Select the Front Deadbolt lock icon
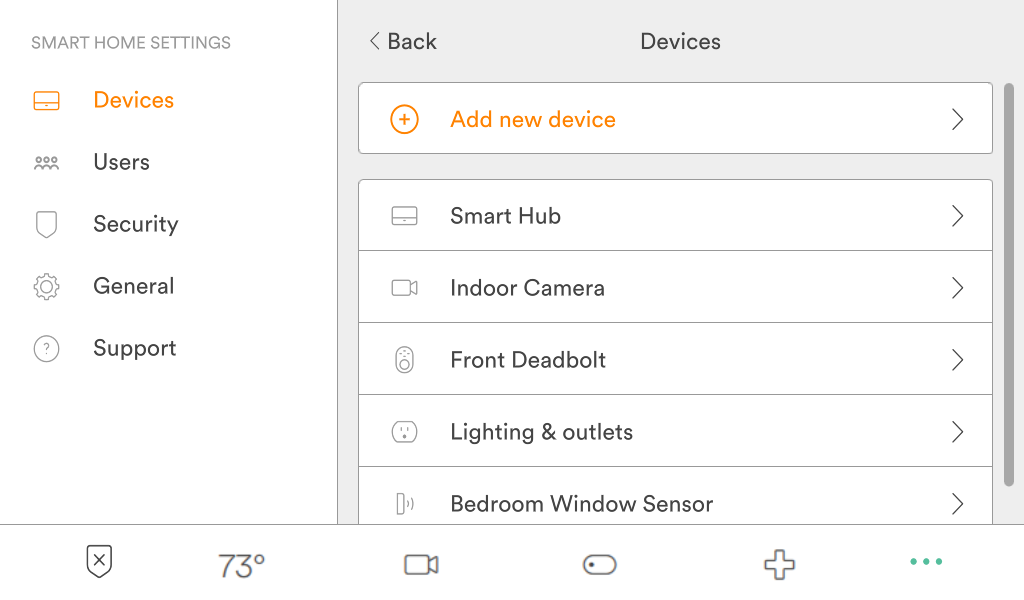 pyautogui.click(x=404, y=359)
